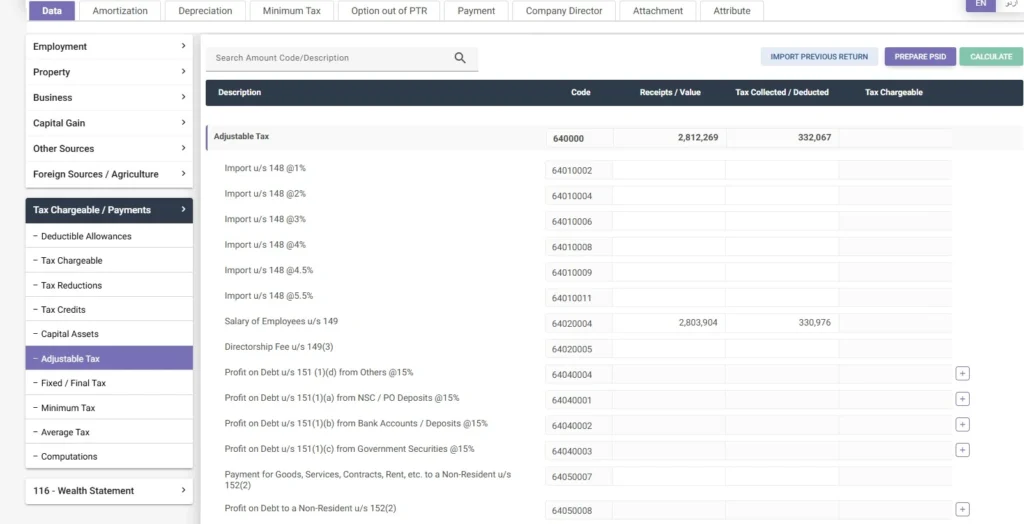
Task: Collapse Tax Chargeable / Payments section
Action: point(109,210)
